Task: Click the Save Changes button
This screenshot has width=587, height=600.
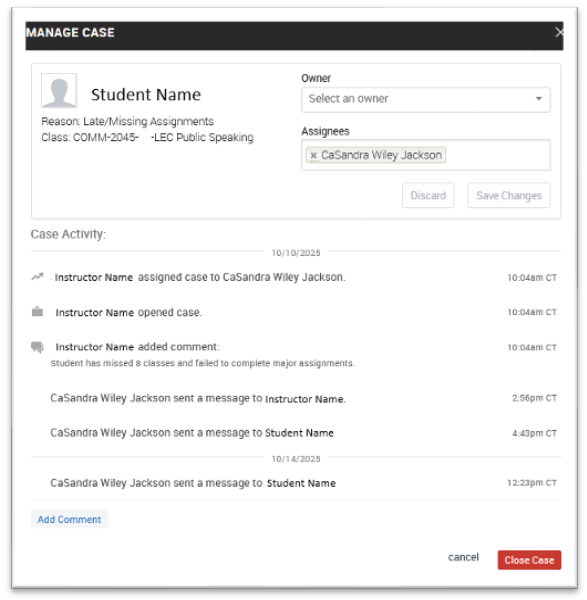Action: pos(509,196)
